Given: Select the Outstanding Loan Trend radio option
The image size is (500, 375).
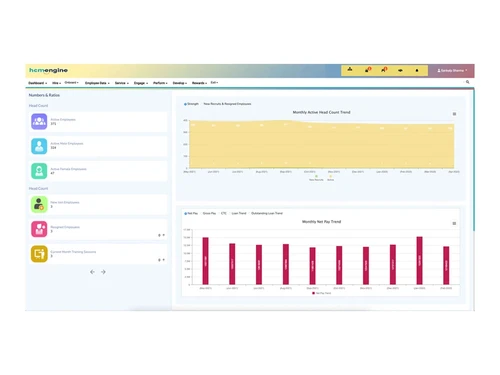Looking at the screenshot, I should click(267, 213).
